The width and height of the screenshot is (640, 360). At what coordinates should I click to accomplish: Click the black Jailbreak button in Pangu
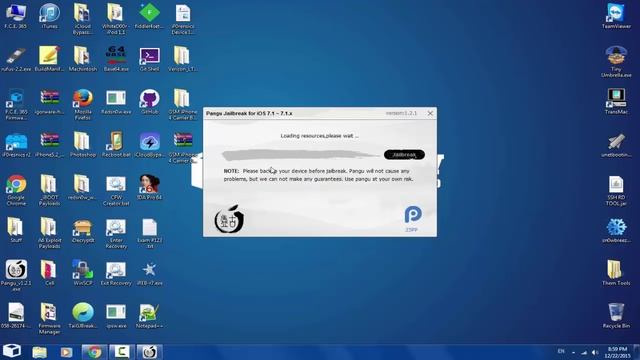pos(404,155)
